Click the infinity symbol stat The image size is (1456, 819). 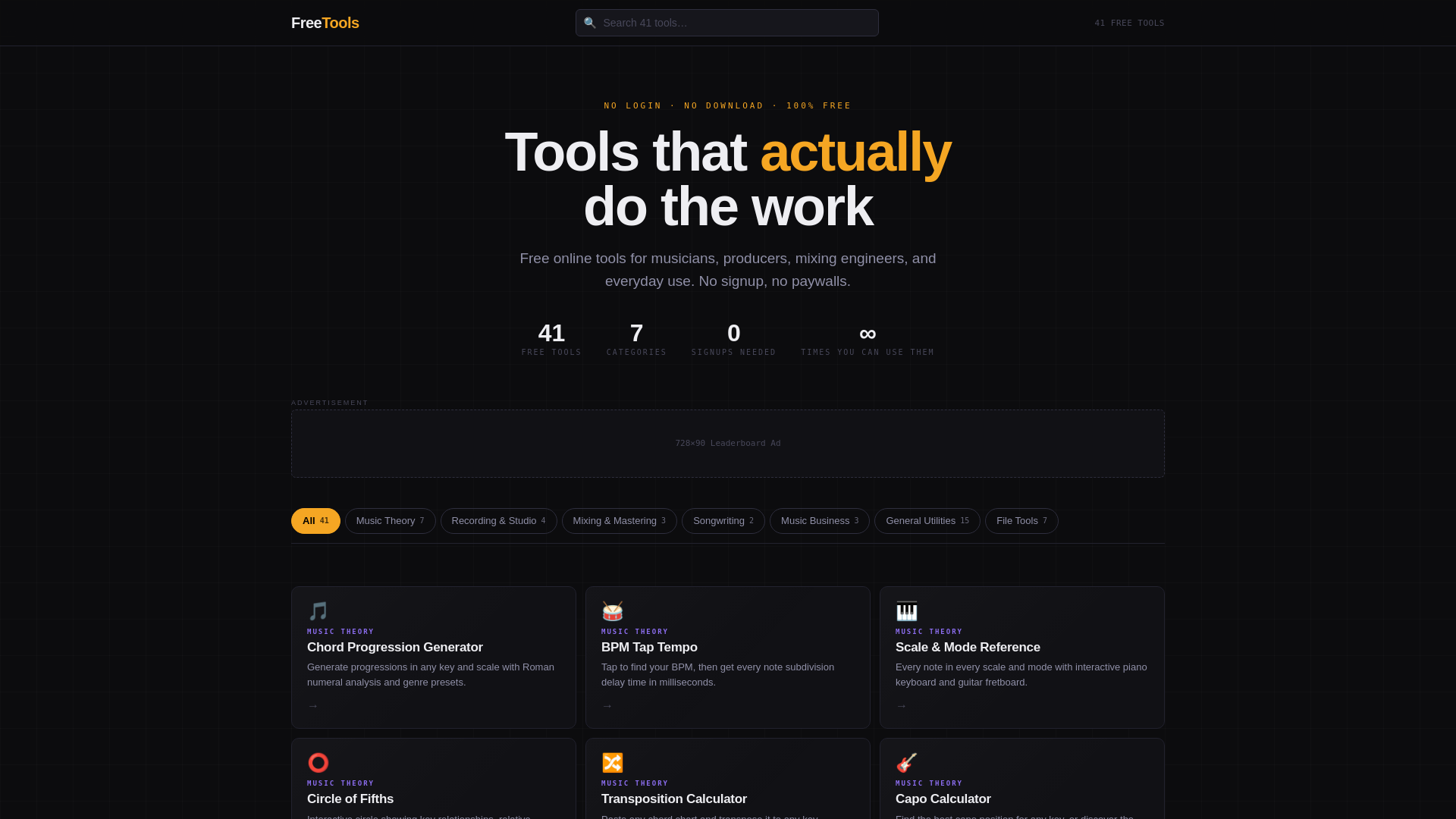click(x=868, y=334)
